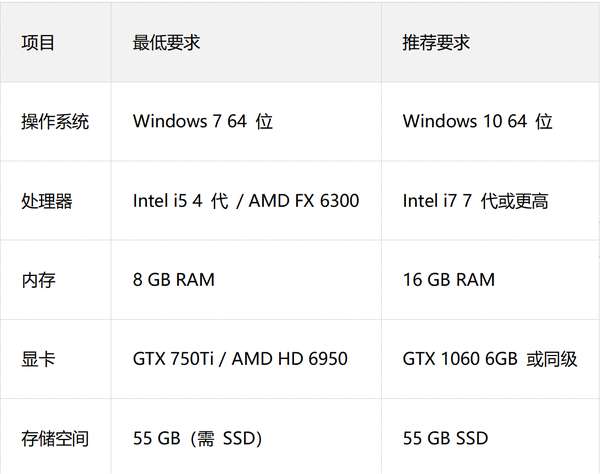The width and height of the screenshot is (600, 474).
Task: Click the 8 GB RAM cell
Action: pyautogui.click(x=174, y=280)
